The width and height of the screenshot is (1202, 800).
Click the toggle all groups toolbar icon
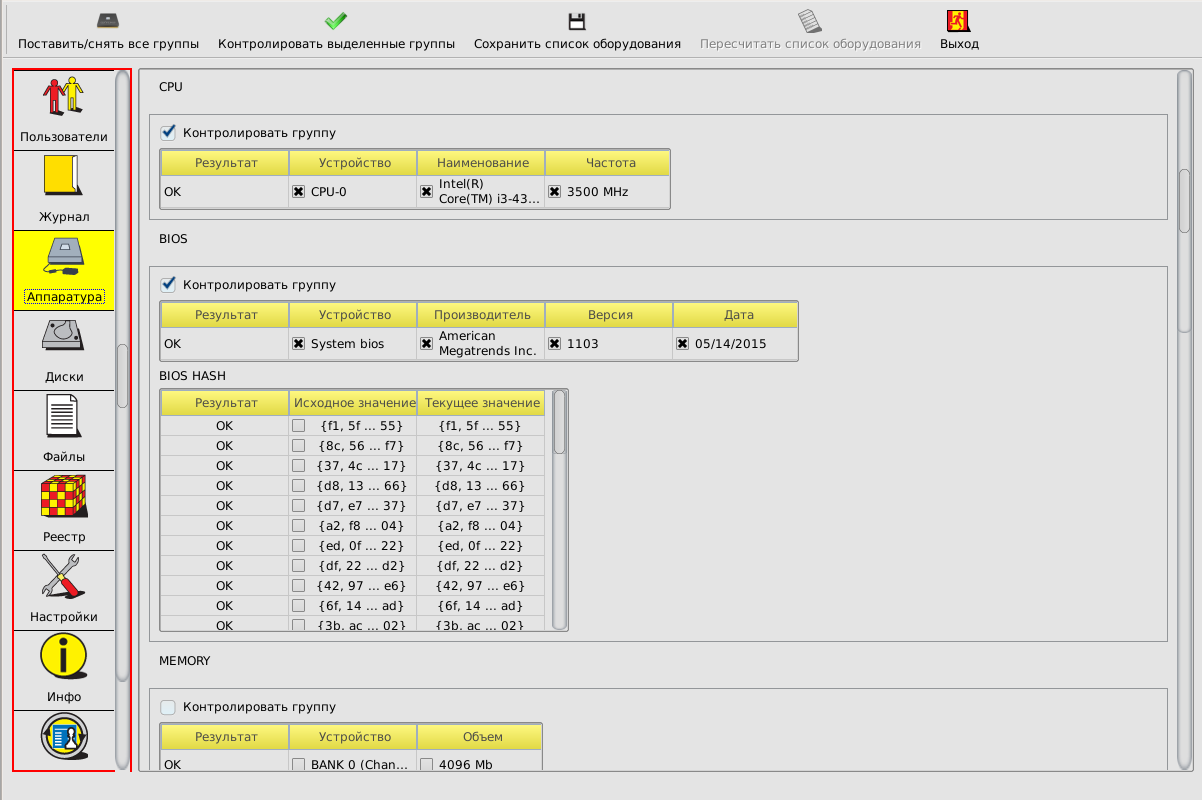tap(108, 20)
